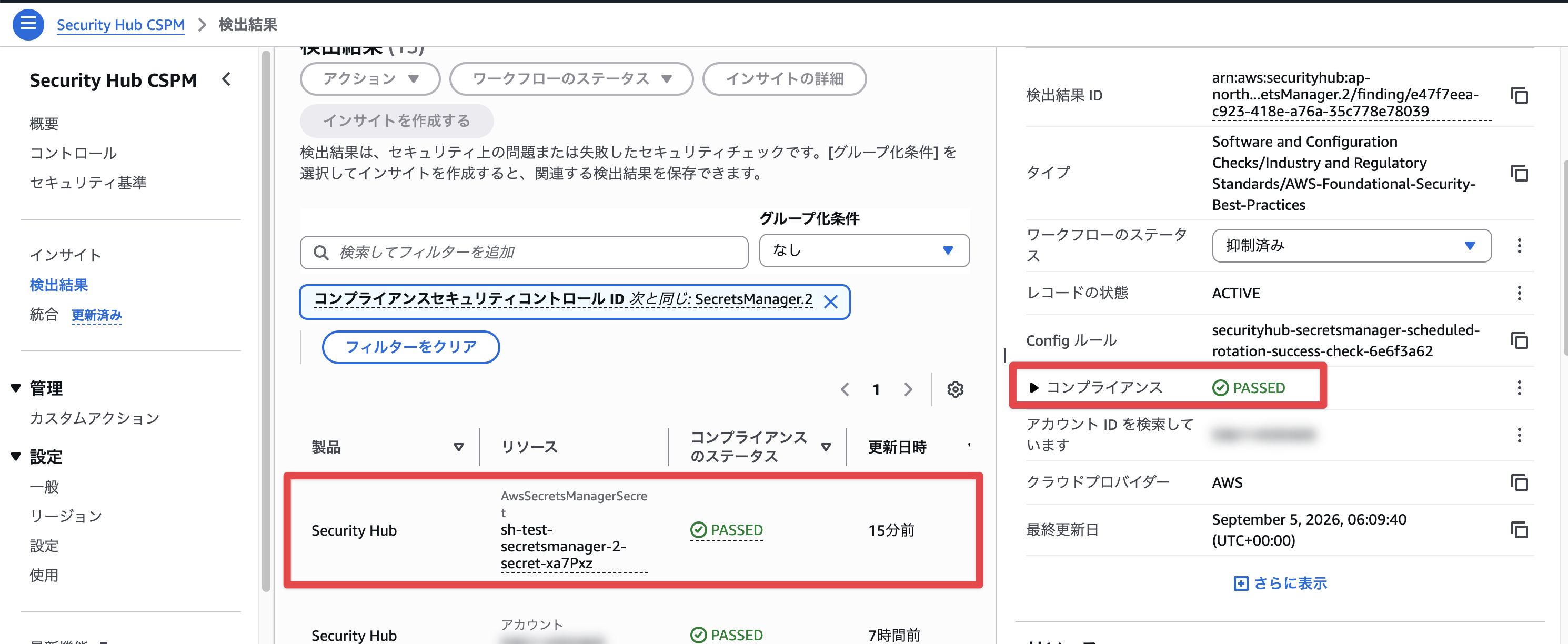Open the アクション dropdown
The width and height of the screenshot is (1568, 644).
pos(370,78)
